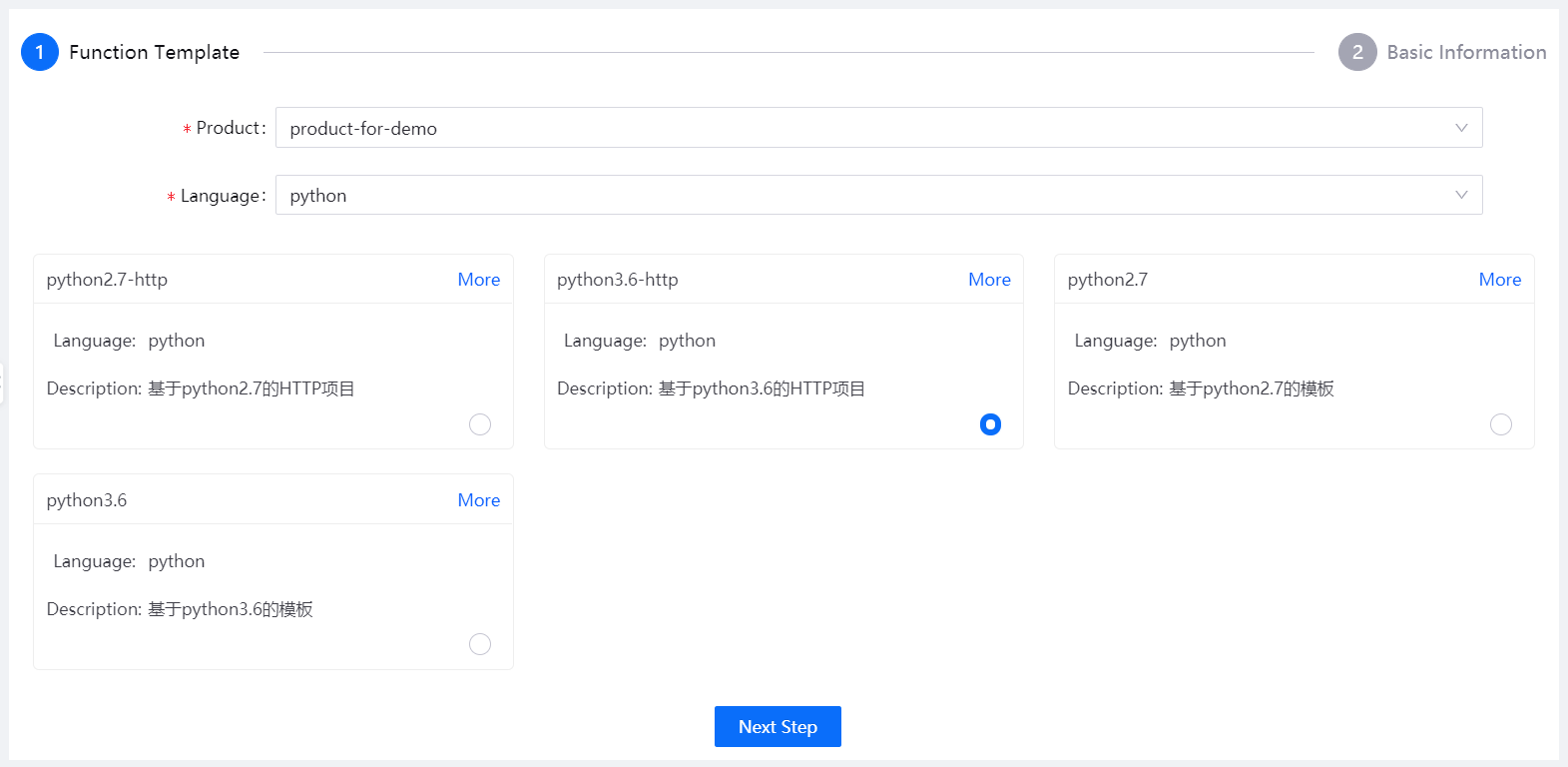Click the python2.7-http card title

pos(107,280)
